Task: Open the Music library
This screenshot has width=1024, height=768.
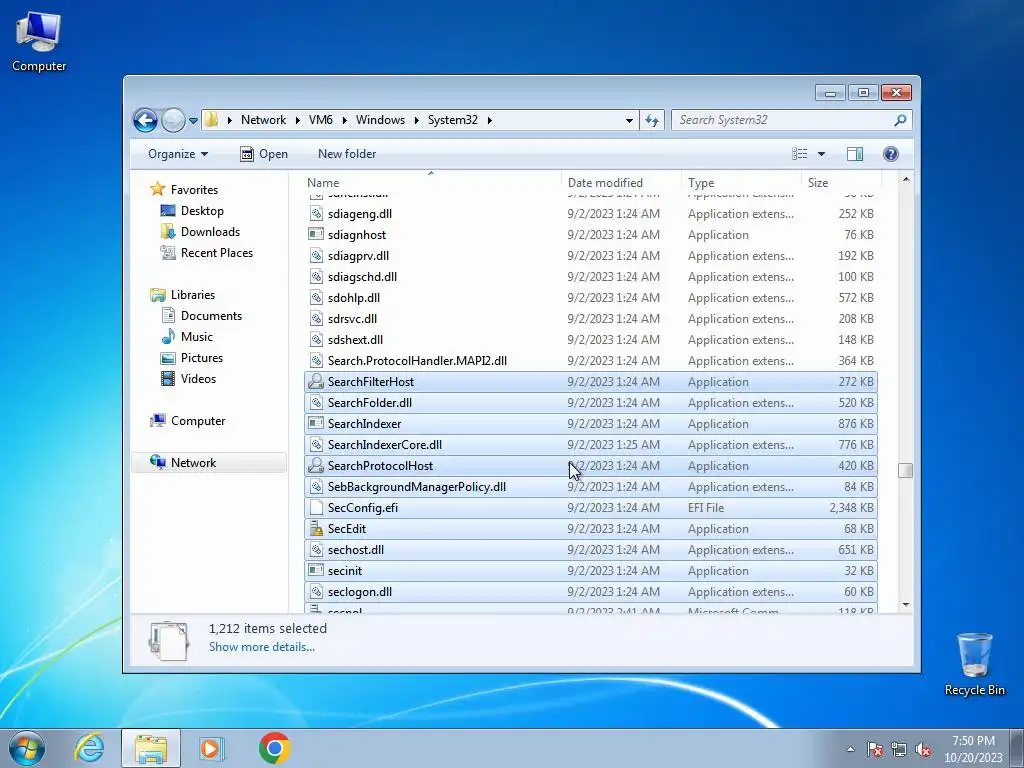Action: 197,337
